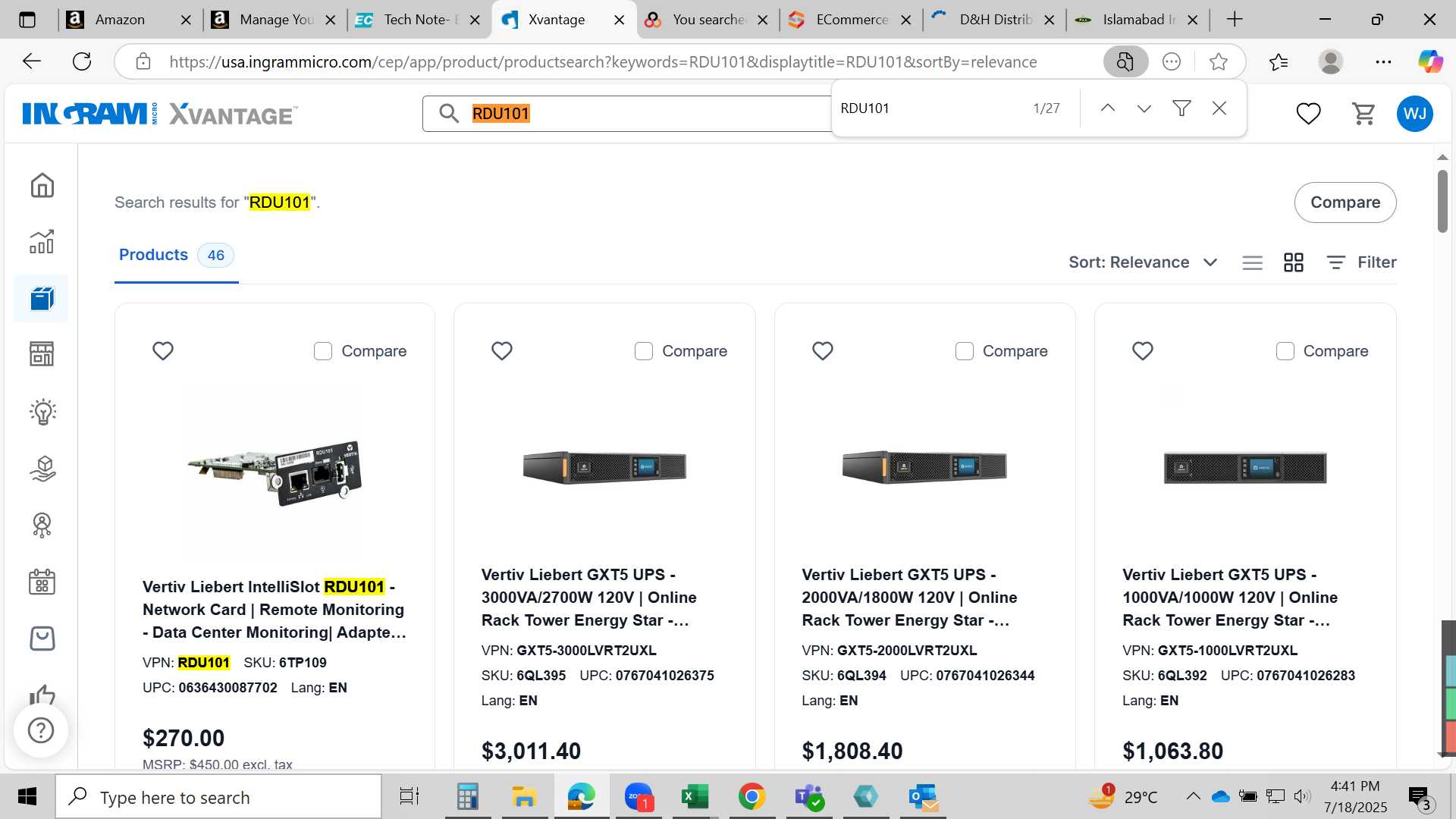The height and width of the screenshot is (819, 1456).
Task: Open a new browser tab
Action: pyautogui.click(x=1235, y=20)
